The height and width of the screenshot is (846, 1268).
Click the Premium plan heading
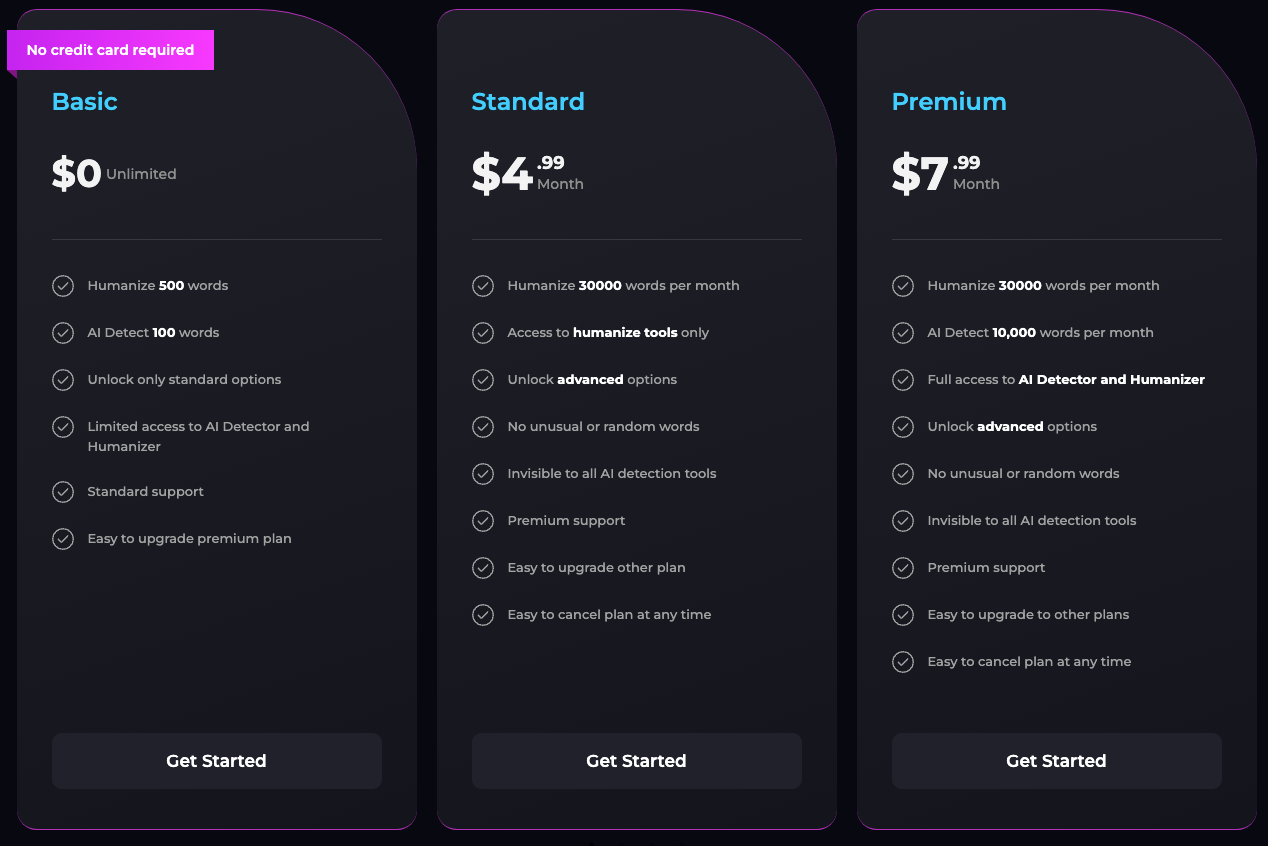(x=949, y=102)
